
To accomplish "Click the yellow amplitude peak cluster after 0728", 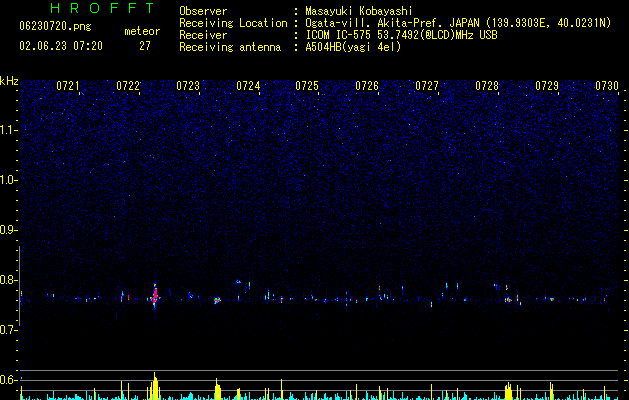I will [x=509, y=391].
